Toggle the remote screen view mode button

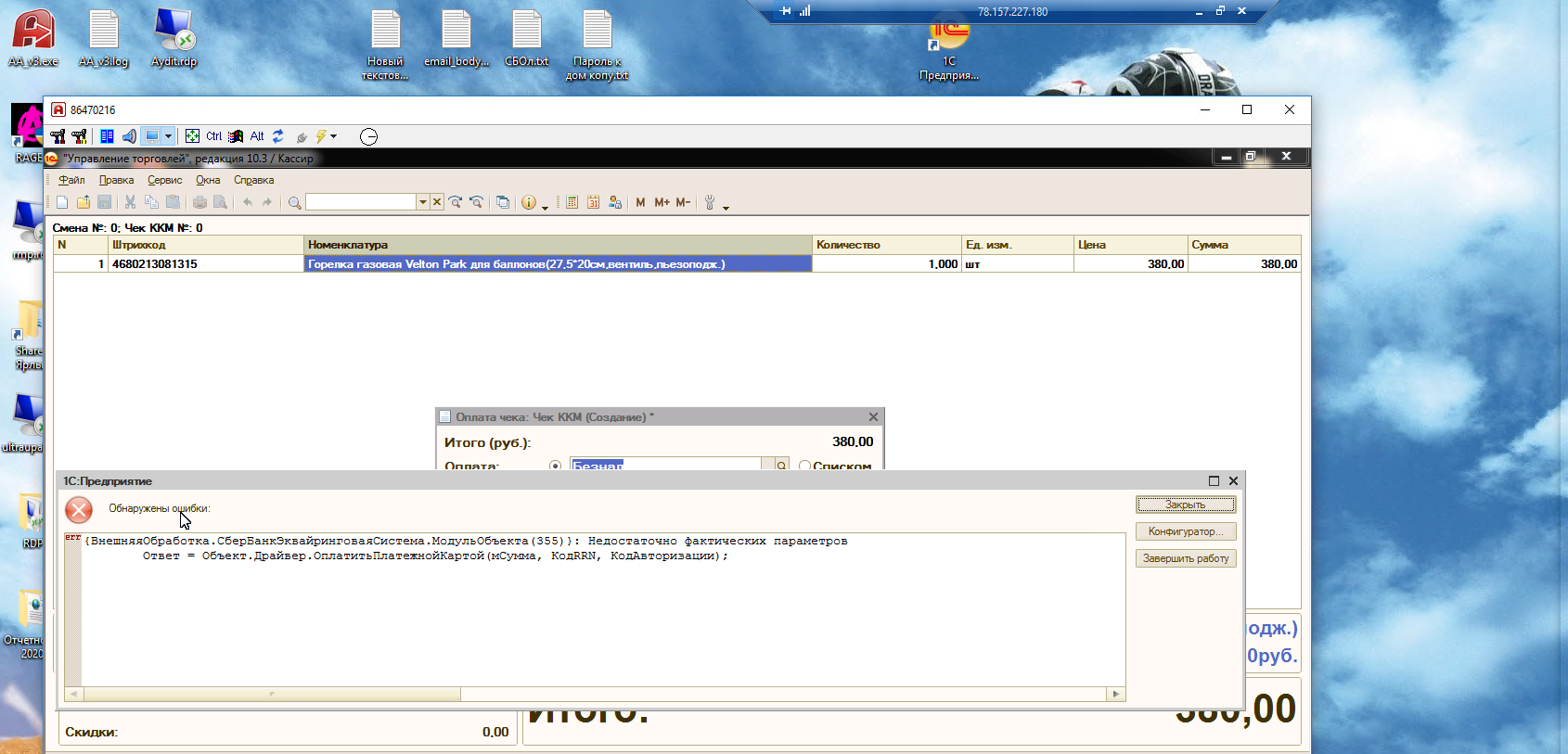pyautogui.click(x=152, y=136)
